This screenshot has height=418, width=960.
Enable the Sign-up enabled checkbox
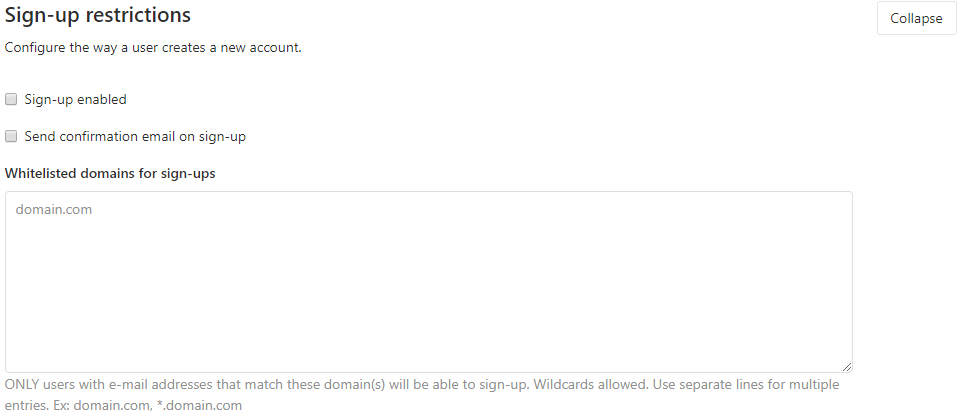point(11,99)
